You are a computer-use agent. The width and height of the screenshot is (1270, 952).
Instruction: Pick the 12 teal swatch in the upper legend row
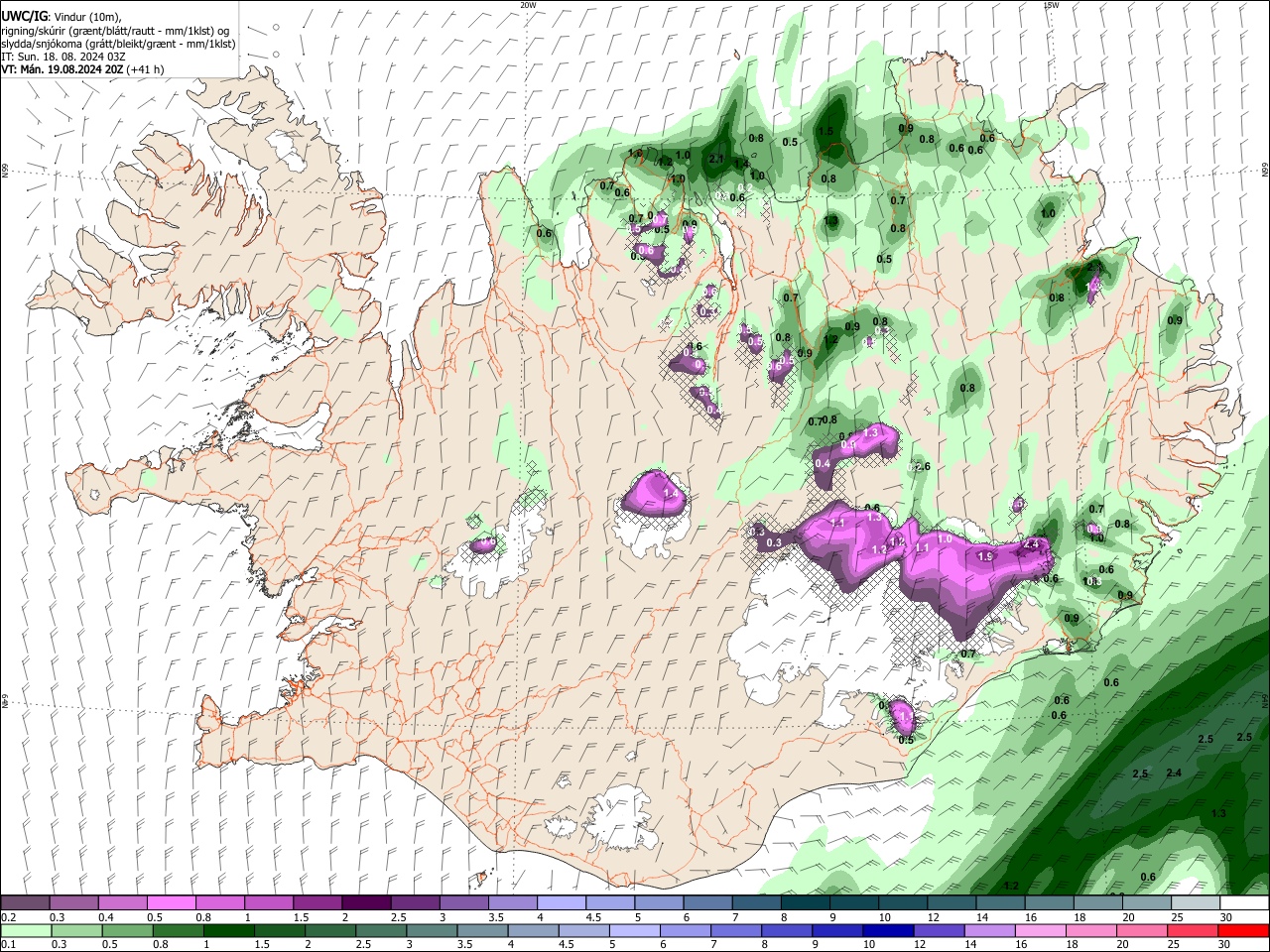tap(952, 902)
